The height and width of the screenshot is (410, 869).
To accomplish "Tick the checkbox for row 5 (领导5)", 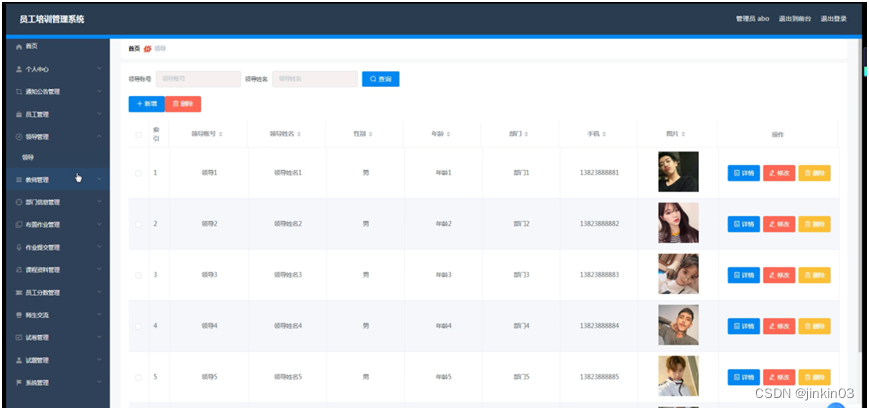I will [139, 377].
